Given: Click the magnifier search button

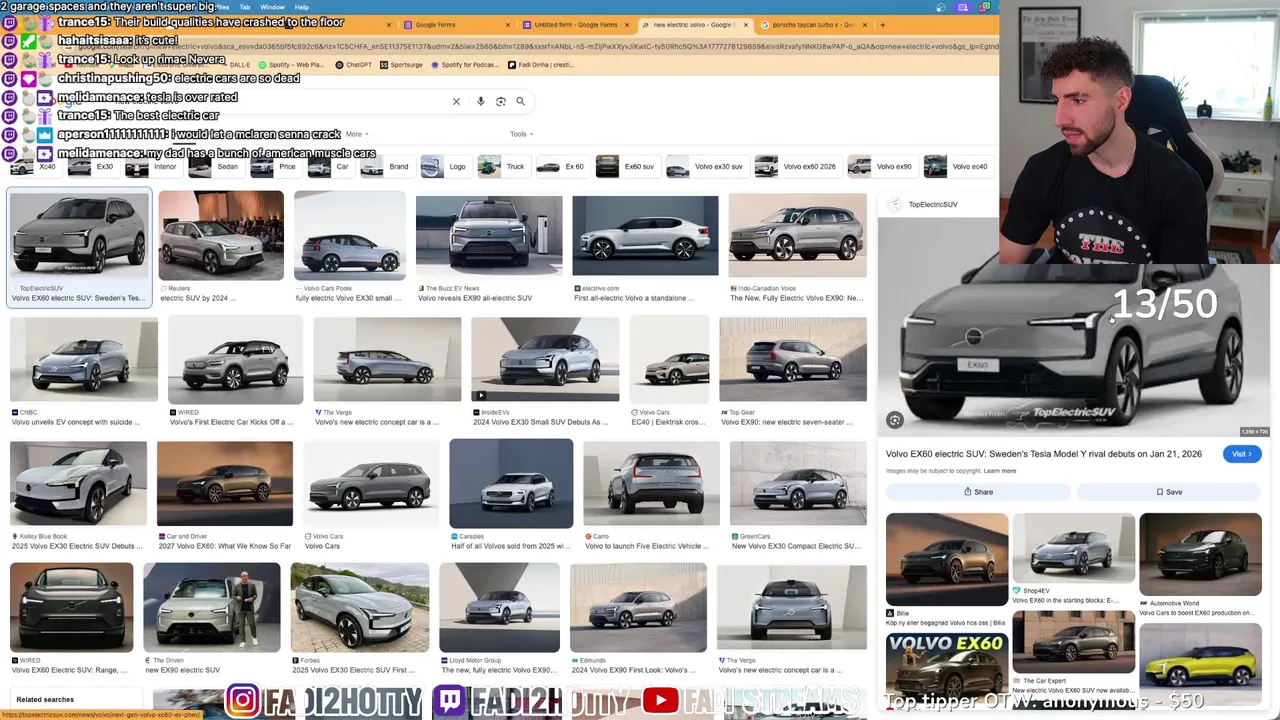Looking at the screenshot, I should pyautogui.click(x=520, y=101).
